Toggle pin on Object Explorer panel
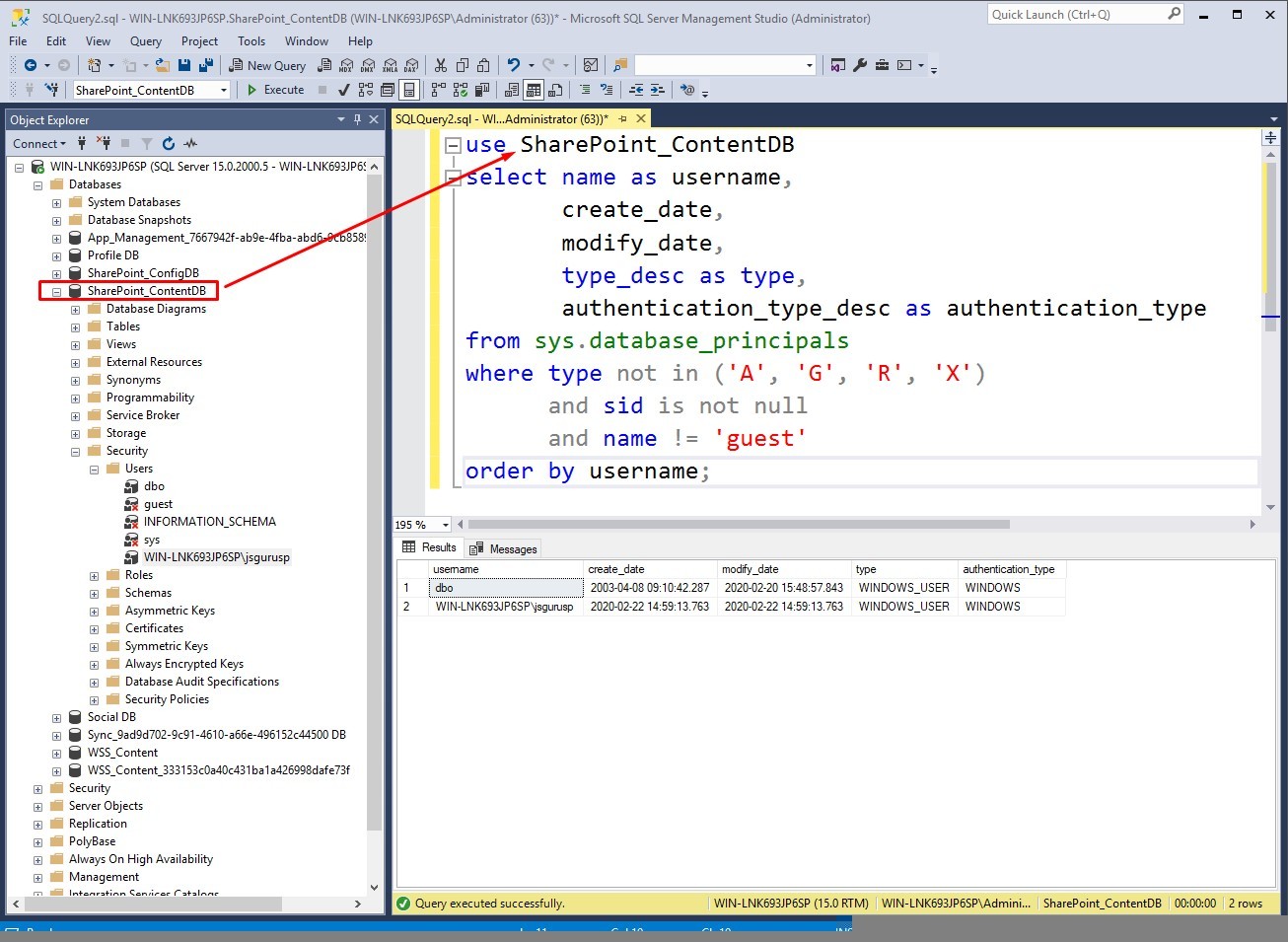 point(357,119)
